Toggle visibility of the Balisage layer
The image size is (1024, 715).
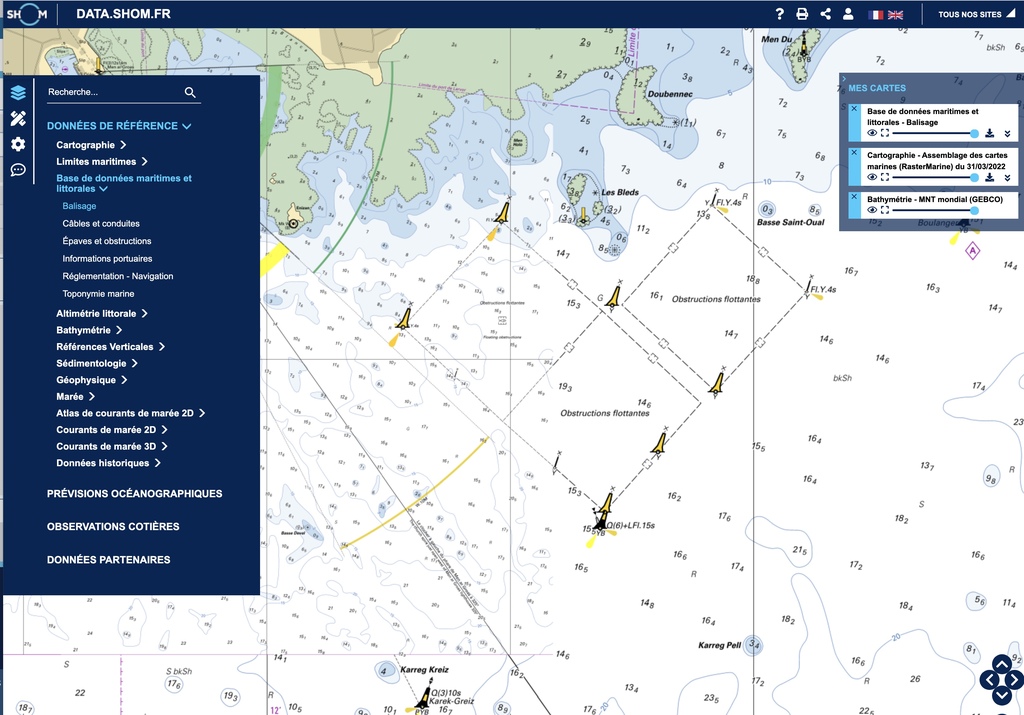pyautogui.click(x=872, y=133)
